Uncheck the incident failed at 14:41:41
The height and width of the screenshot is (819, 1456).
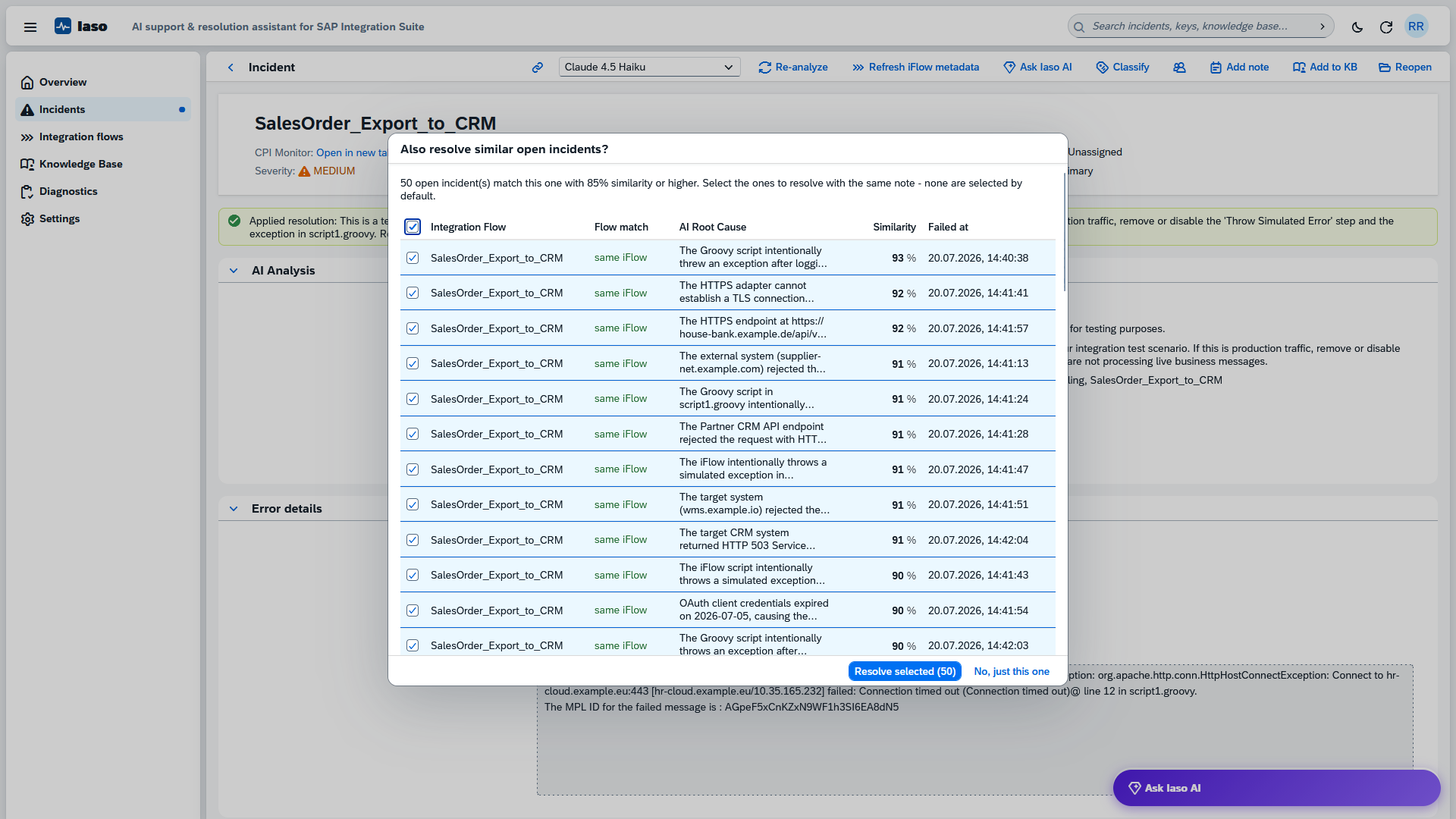413,293
